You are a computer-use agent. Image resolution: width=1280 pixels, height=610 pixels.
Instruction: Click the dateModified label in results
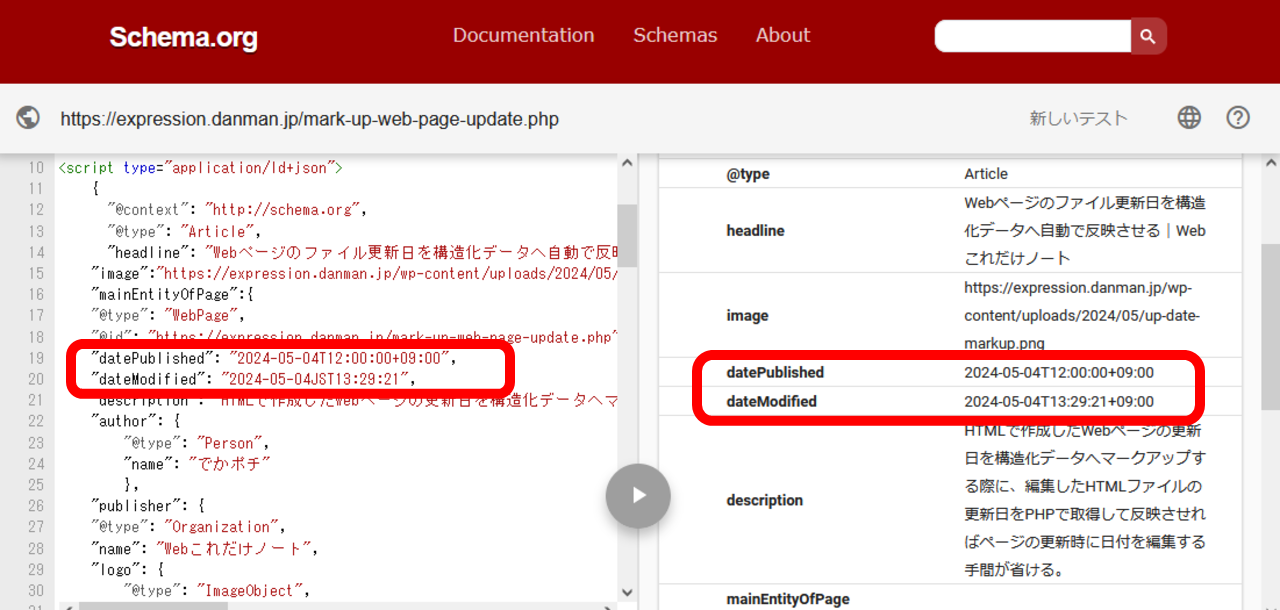click(x=771, y=401)
